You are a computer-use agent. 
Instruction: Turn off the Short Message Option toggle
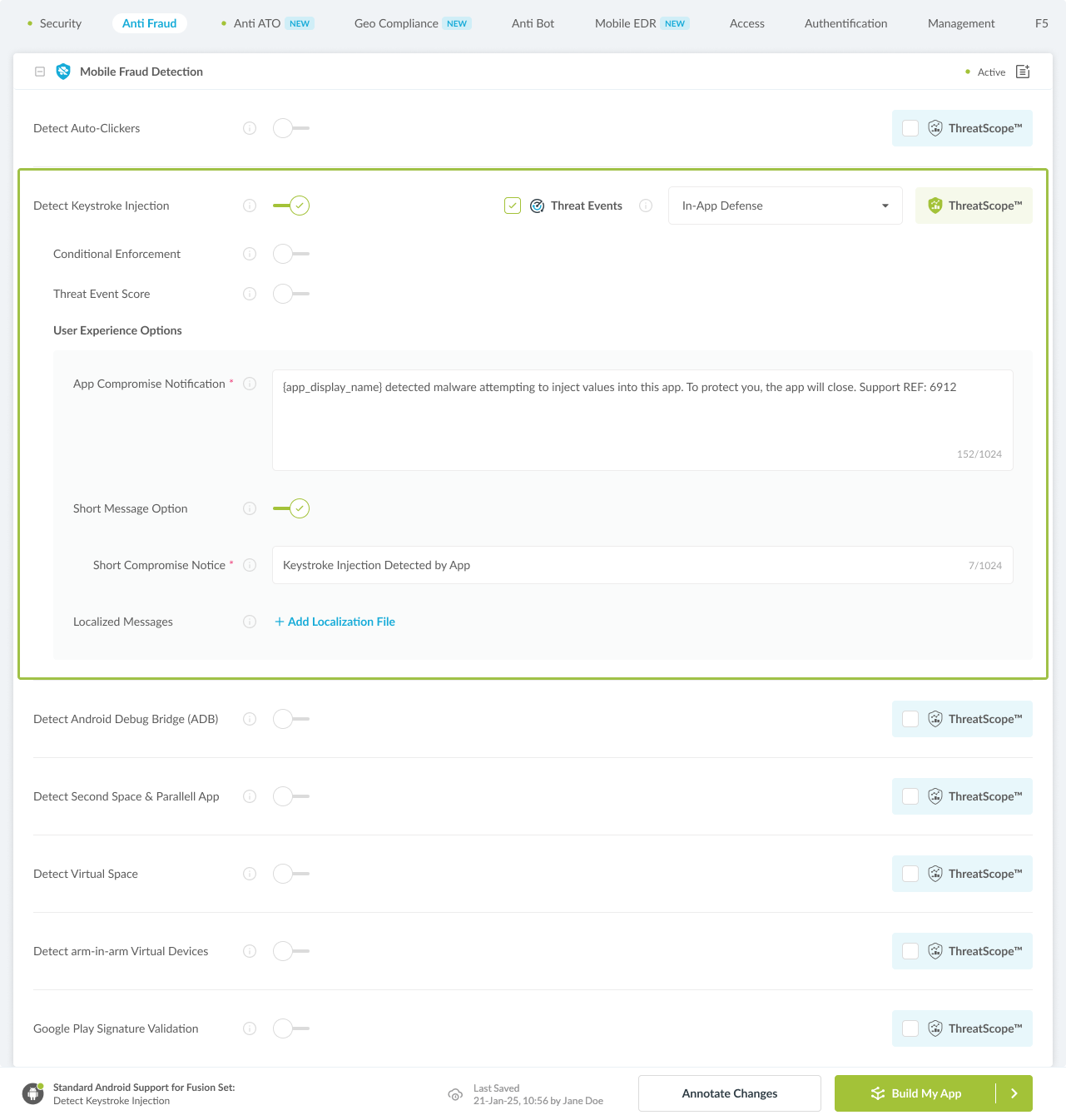(x=290, y=508)
